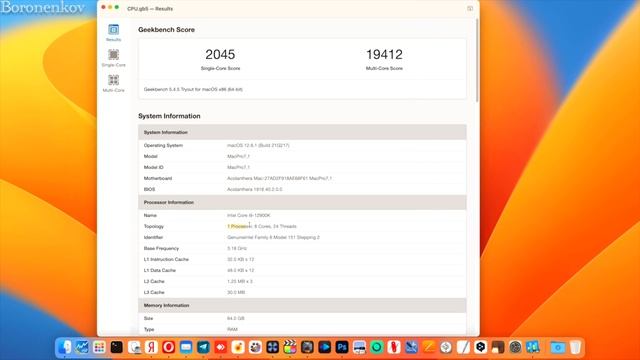This screenshot has height=360, width=640.
Task: Select the processor Name value Intel Core i9
Action: click(x=249, y=215)
